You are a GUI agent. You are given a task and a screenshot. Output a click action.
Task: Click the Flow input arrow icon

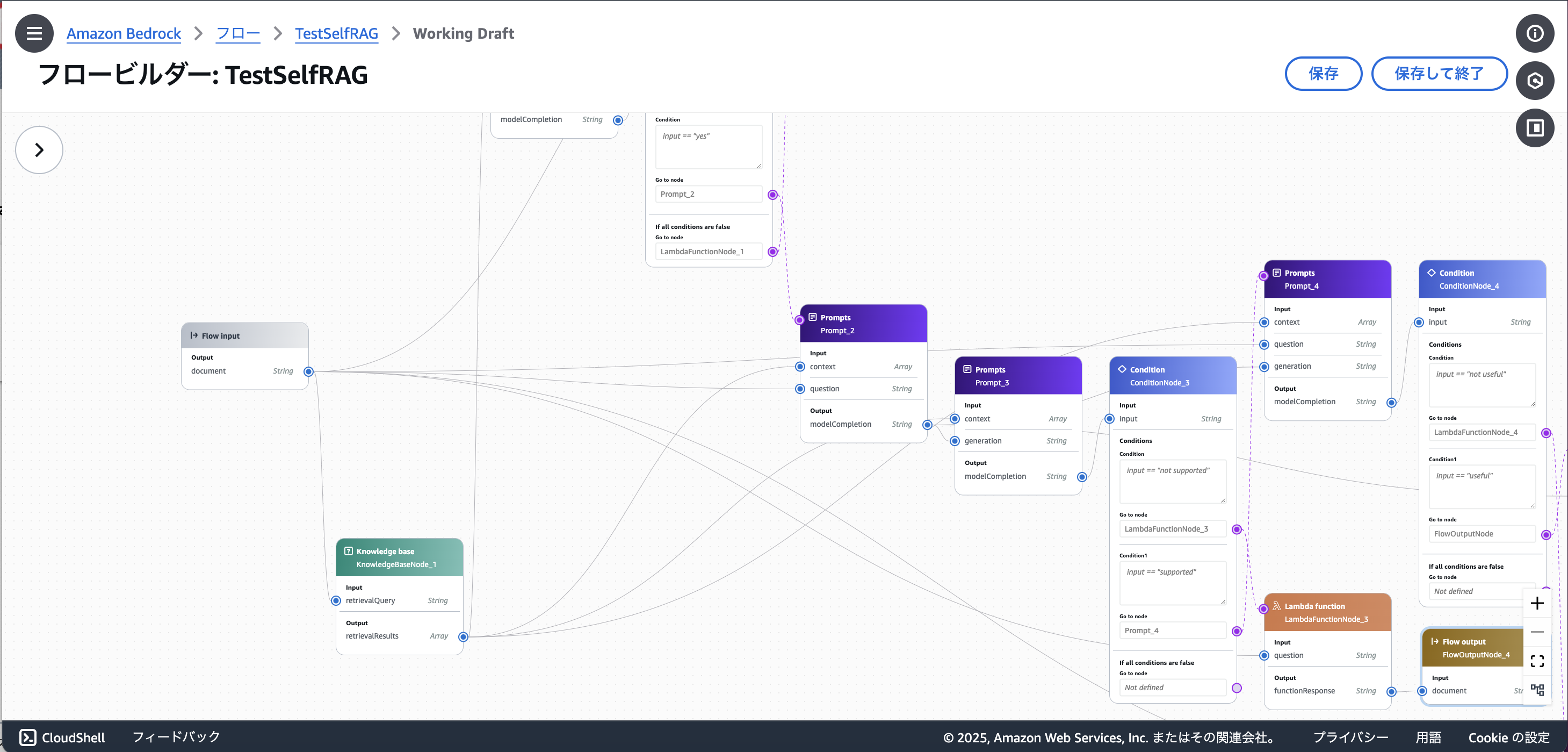tap(193, 335)
